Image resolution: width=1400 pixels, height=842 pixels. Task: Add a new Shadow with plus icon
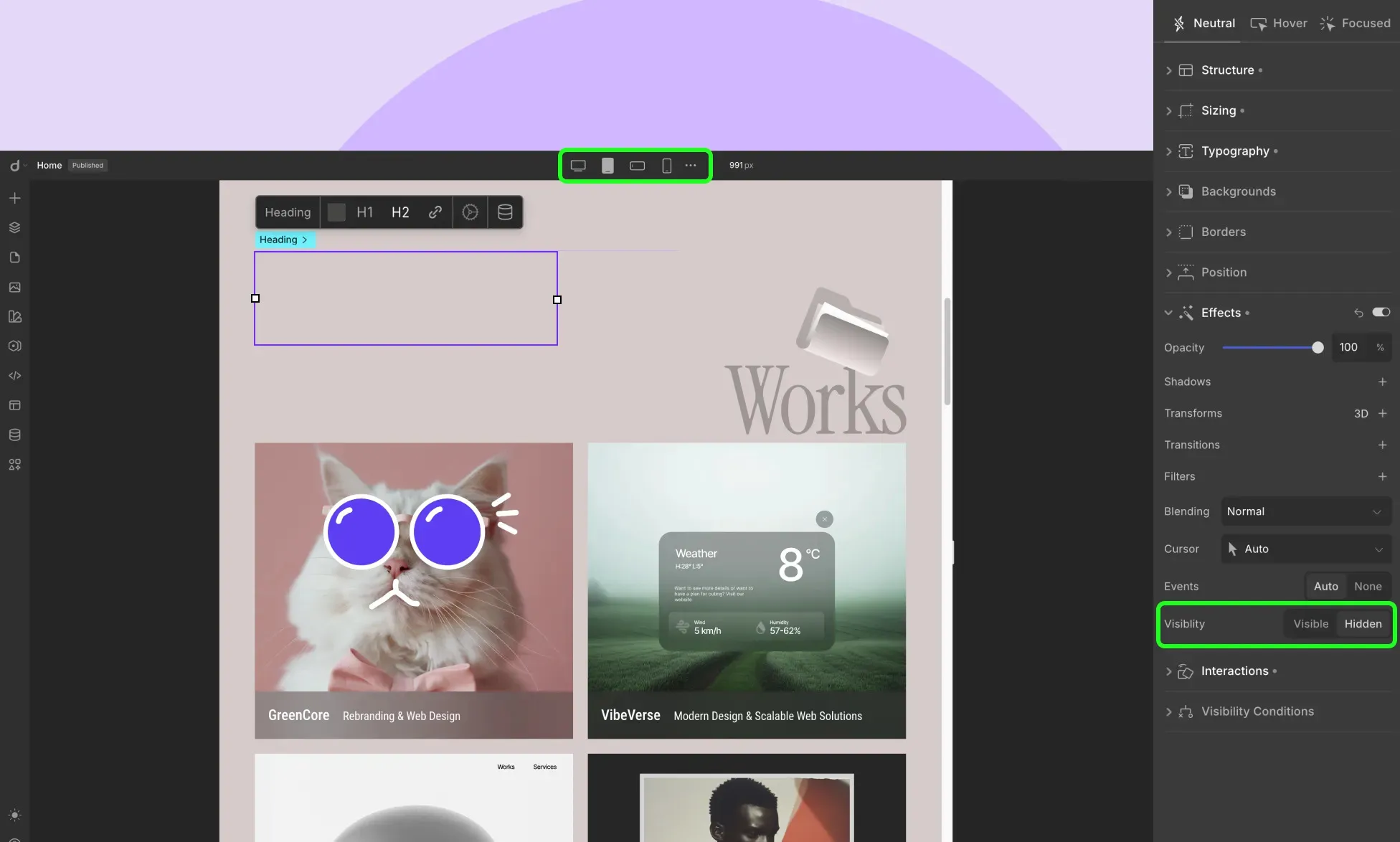pyautogui.click(x=1382, y=382)
